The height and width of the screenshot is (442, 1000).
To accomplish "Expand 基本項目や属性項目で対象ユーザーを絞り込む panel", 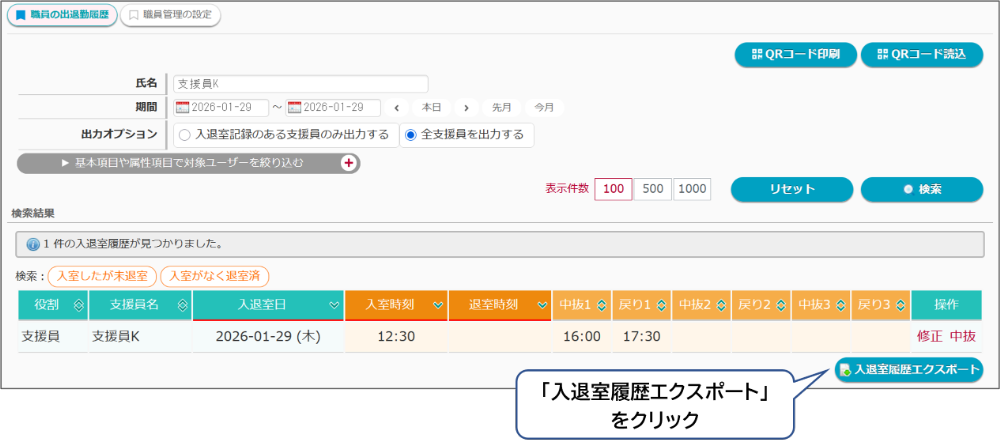I will tap(188, 162).
